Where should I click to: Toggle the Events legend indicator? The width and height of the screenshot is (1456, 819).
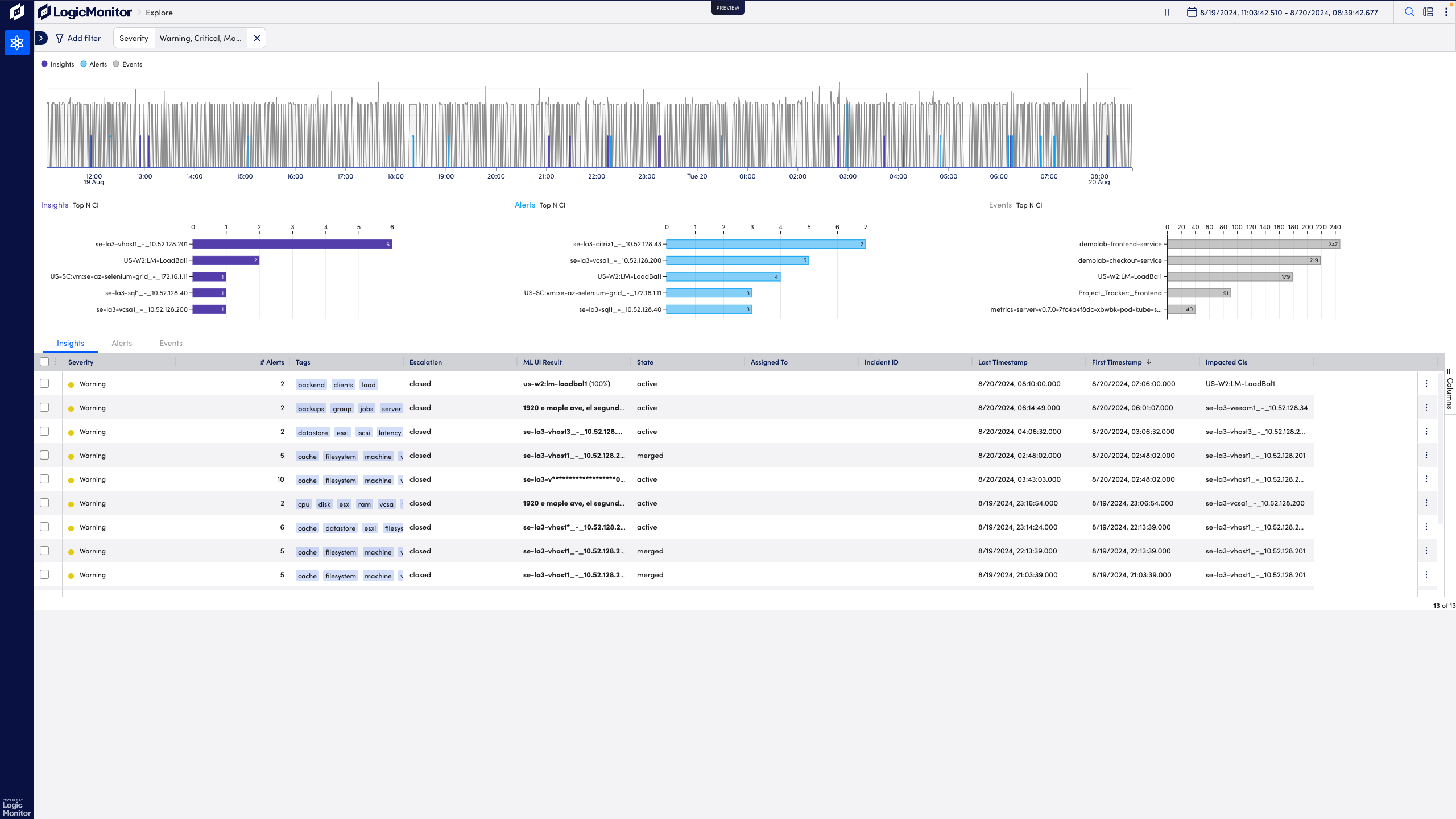point(116,64)
